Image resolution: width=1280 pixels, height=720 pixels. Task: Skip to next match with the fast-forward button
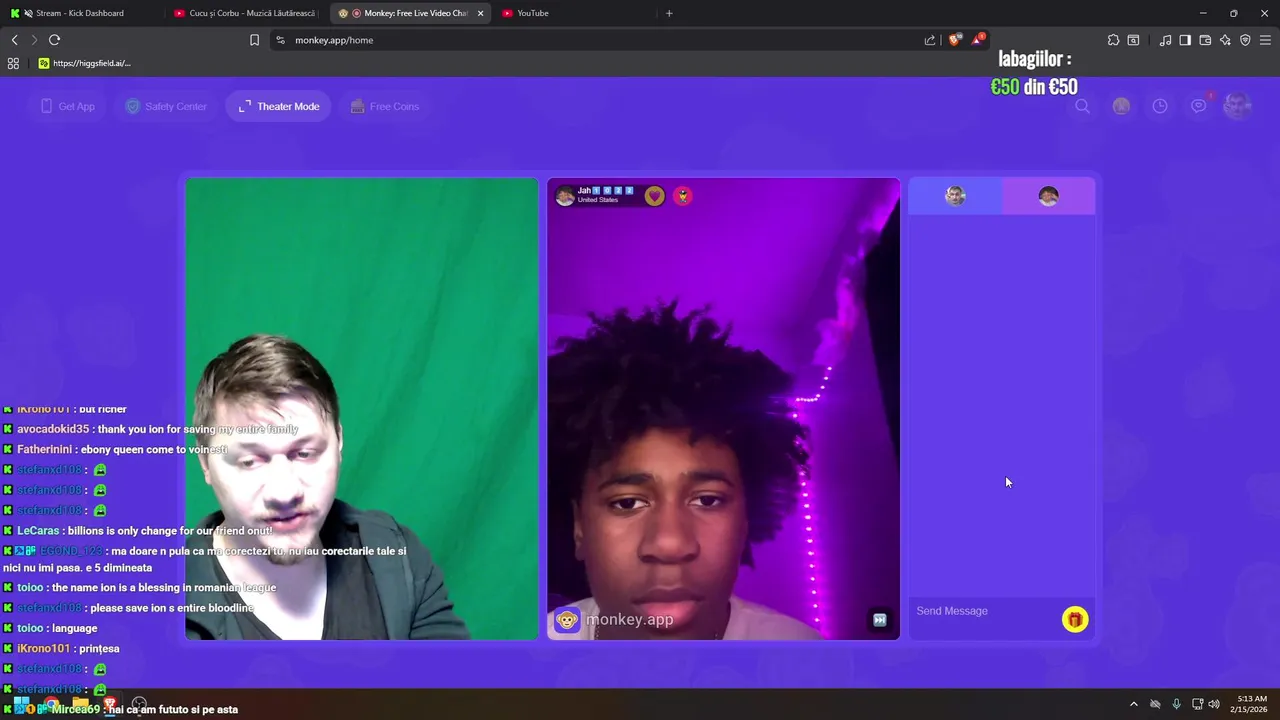coord(880,620)
